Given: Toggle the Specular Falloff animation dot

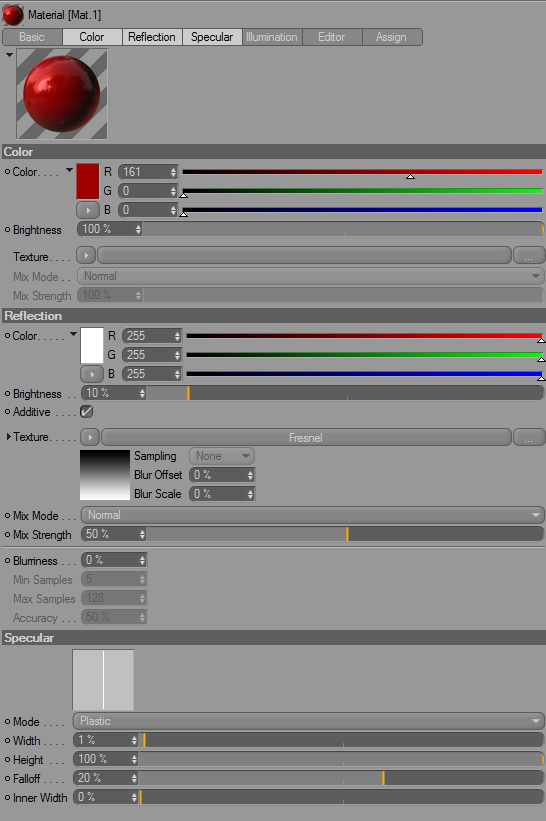Looking at the screenshot, I should 7,779.
